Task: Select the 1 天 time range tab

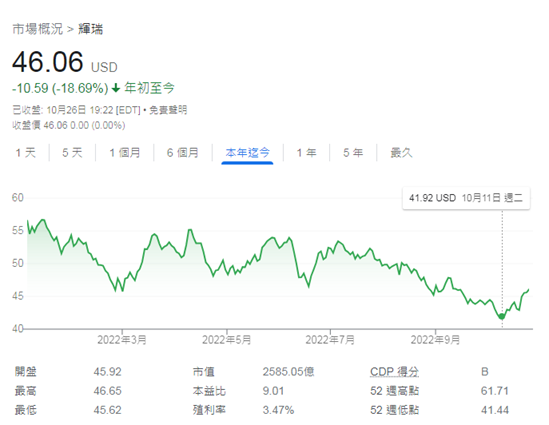Action: [26, 153]
